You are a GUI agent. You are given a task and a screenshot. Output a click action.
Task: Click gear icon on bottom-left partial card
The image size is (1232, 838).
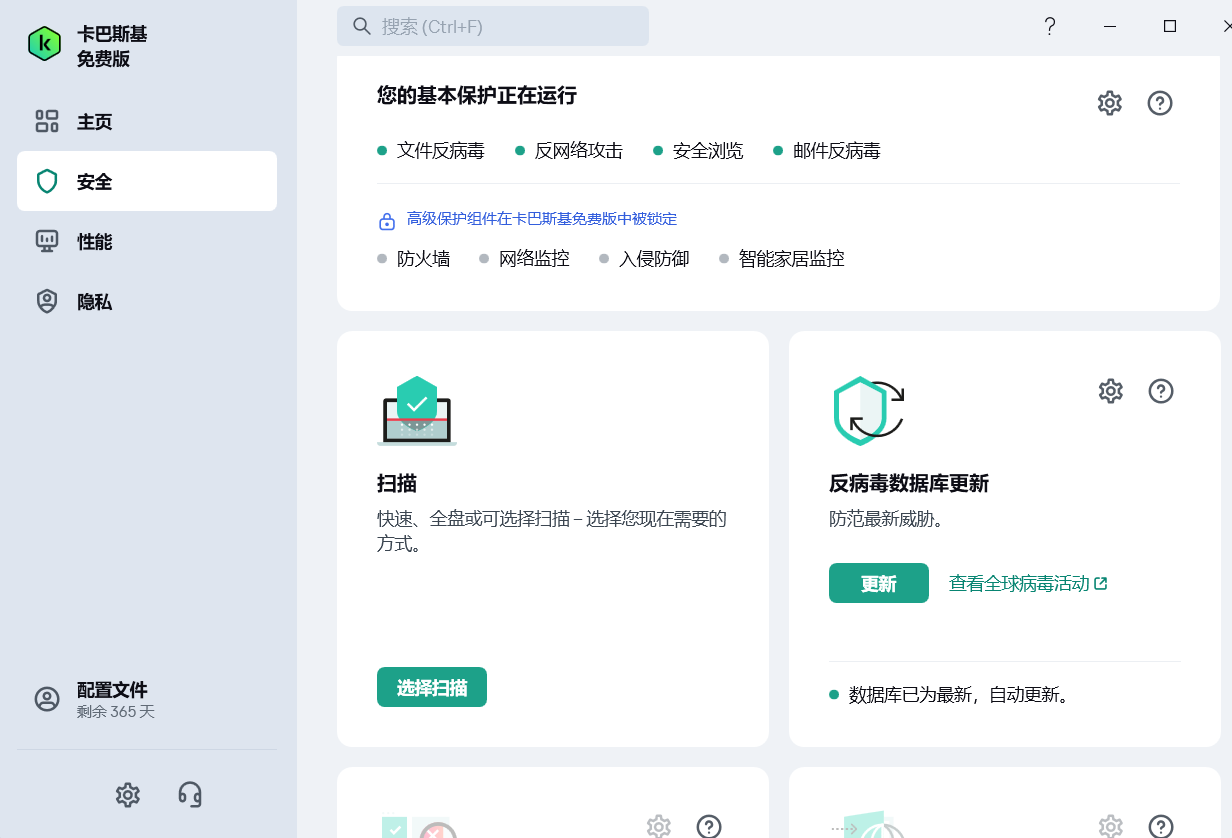tap(659, 826)
